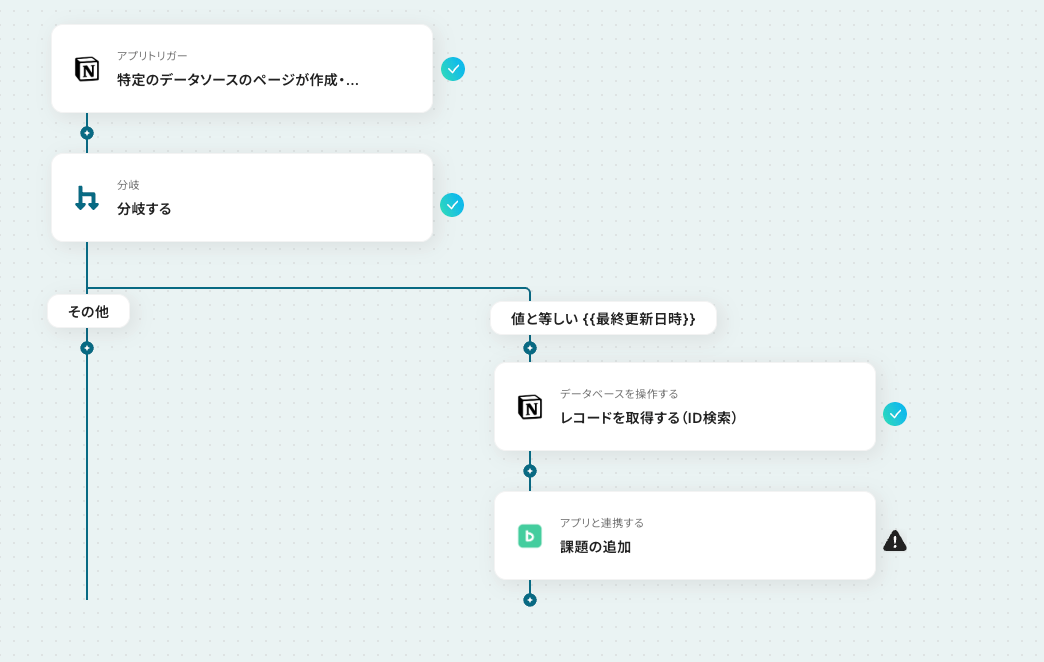Add a step between レコードを取得する and 課題の追加
Image resolution: width=1044 pixels, height=662 pixels.
[530, 472]
